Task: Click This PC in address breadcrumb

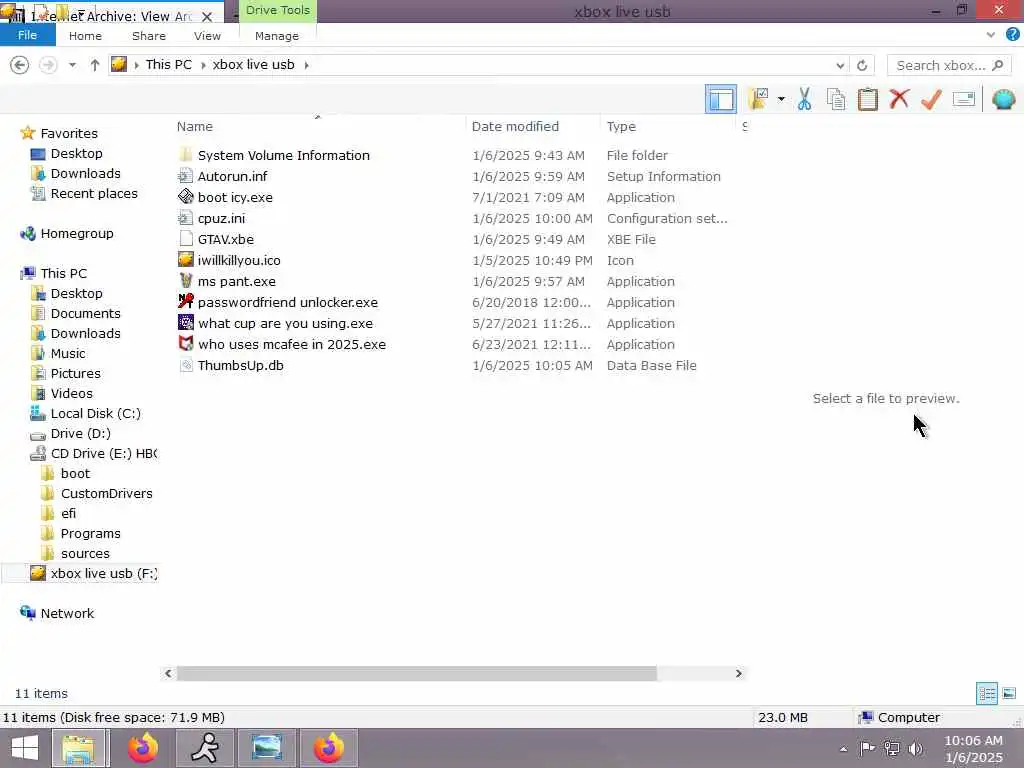Action: pos(168,65)
